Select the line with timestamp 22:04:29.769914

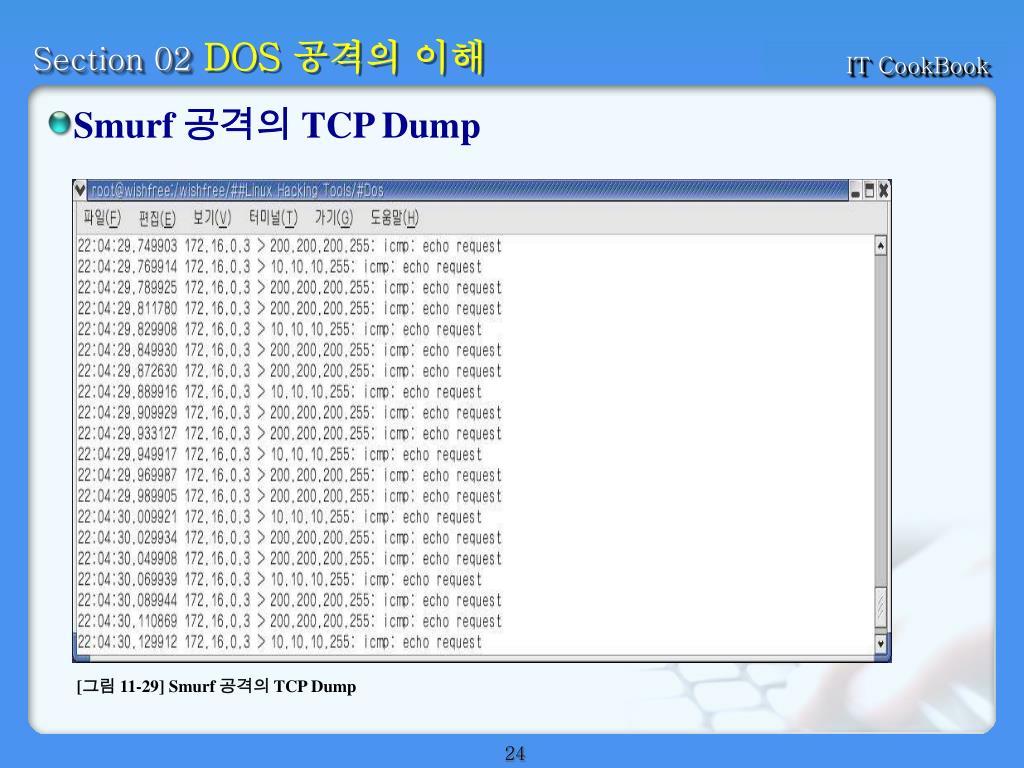pos(280,267)
